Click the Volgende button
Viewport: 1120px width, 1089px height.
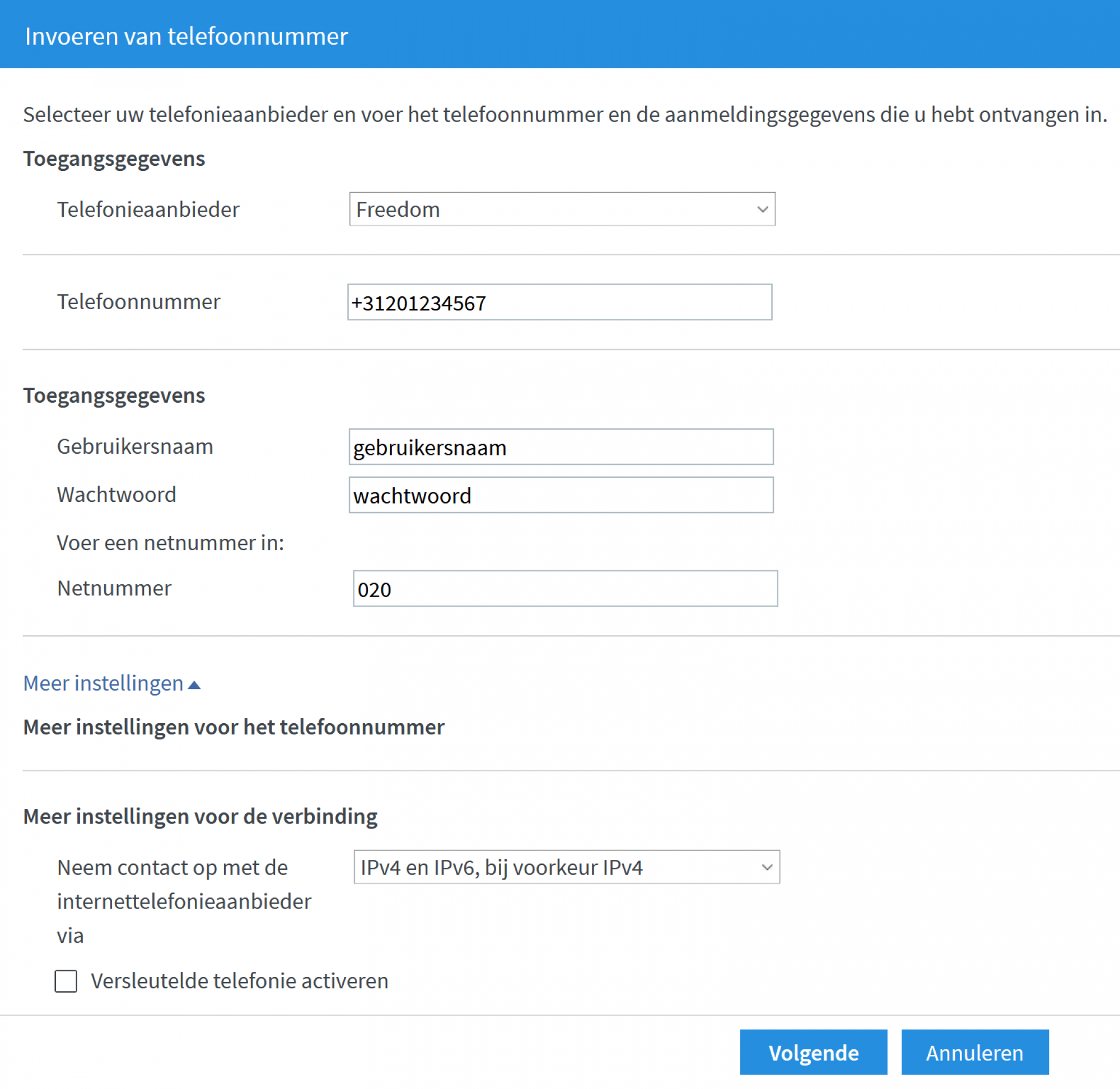point(813,1053)
